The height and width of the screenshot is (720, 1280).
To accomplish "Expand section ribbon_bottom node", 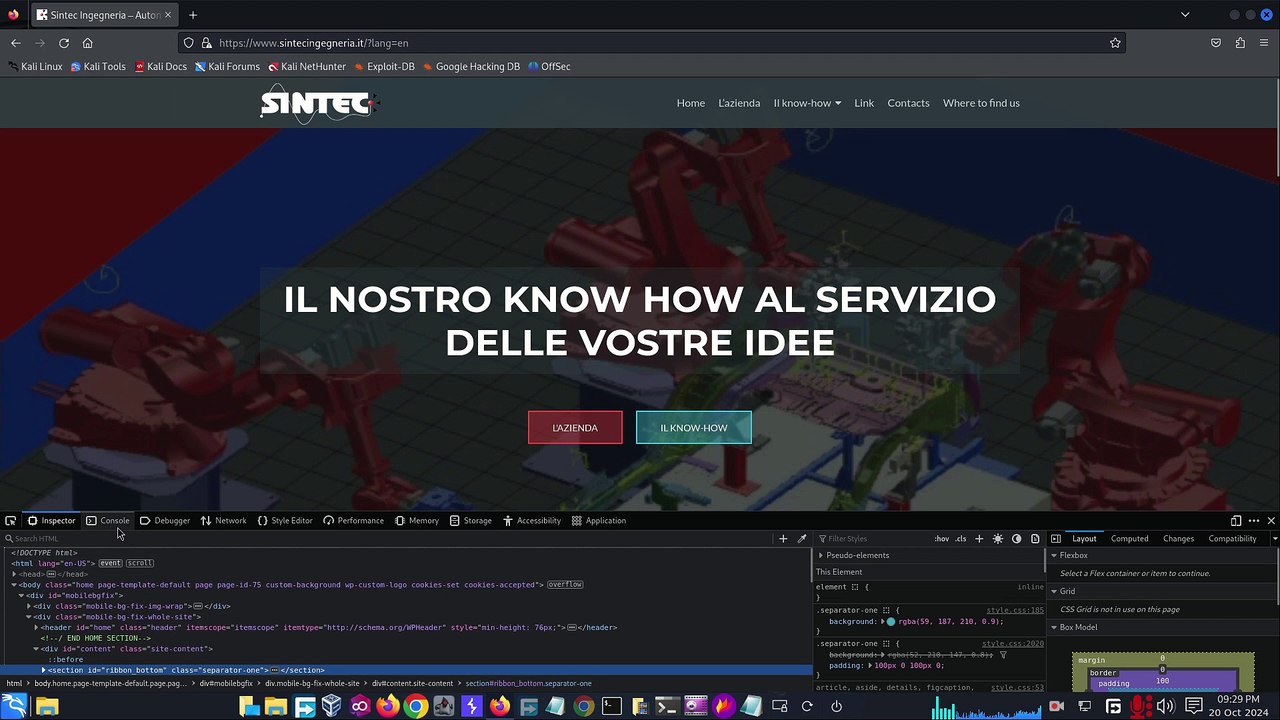I will pos(43,670).
